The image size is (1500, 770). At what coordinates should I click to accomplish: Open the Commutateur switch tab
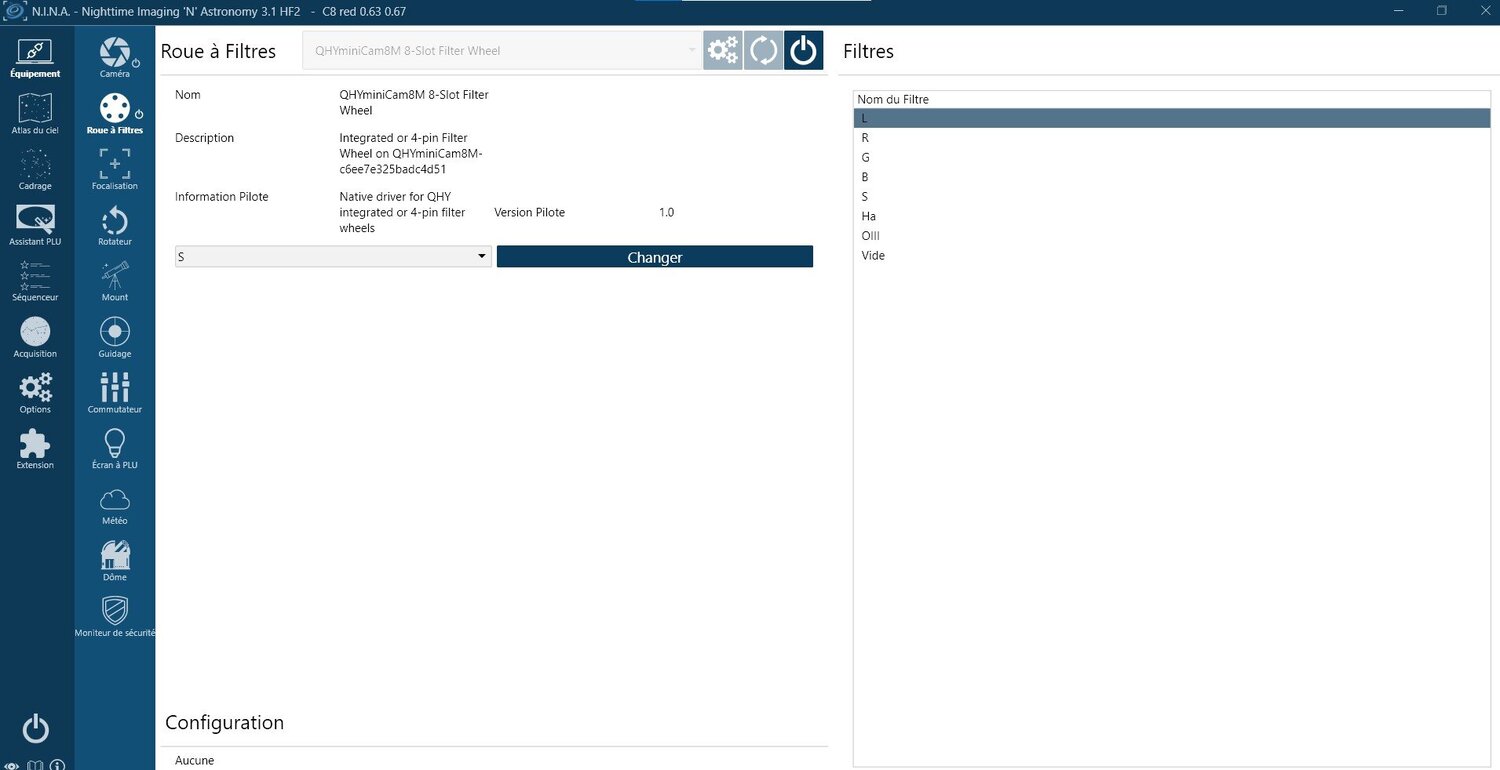click(x=115, y=394)
